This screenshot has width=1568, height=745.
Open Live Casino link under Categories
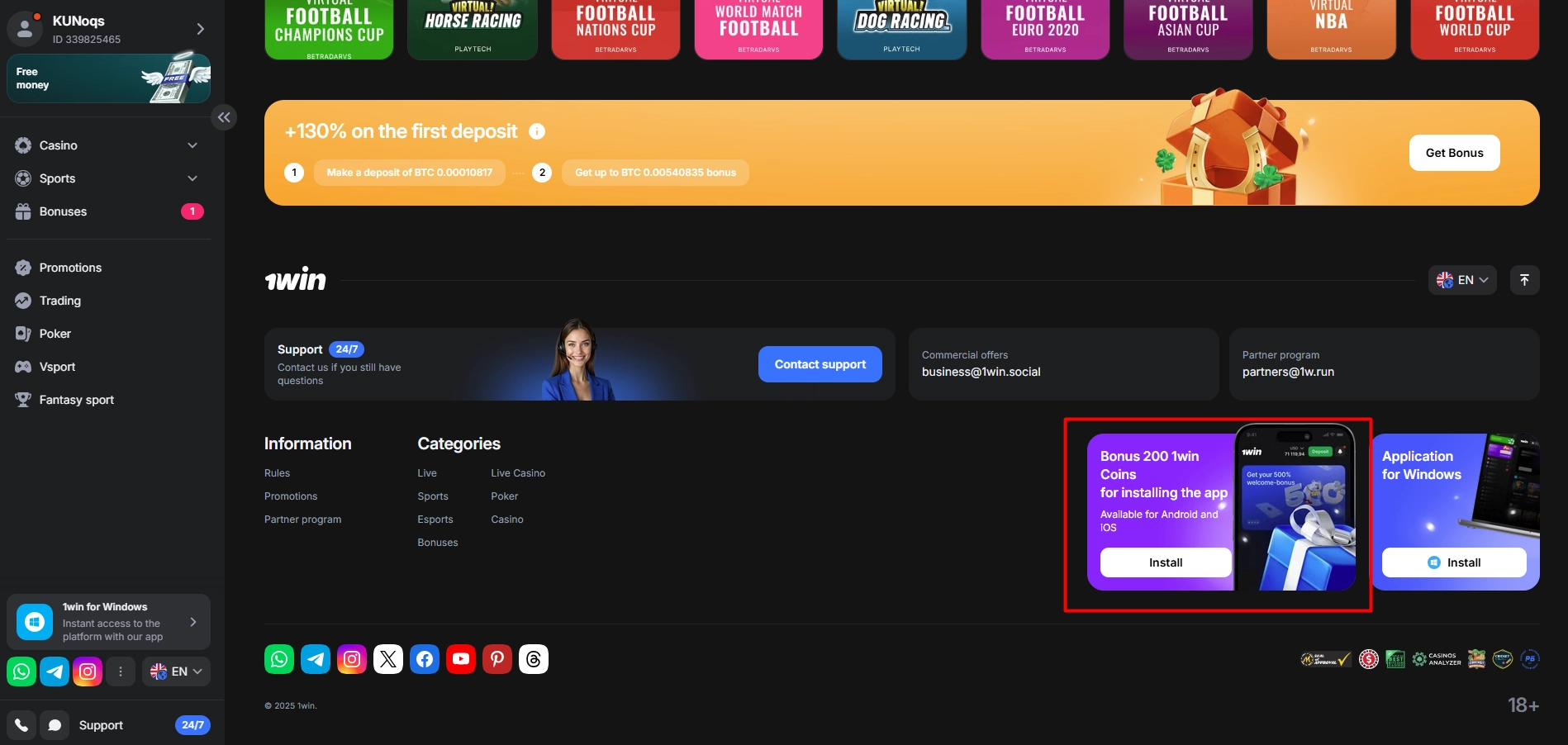518,473
